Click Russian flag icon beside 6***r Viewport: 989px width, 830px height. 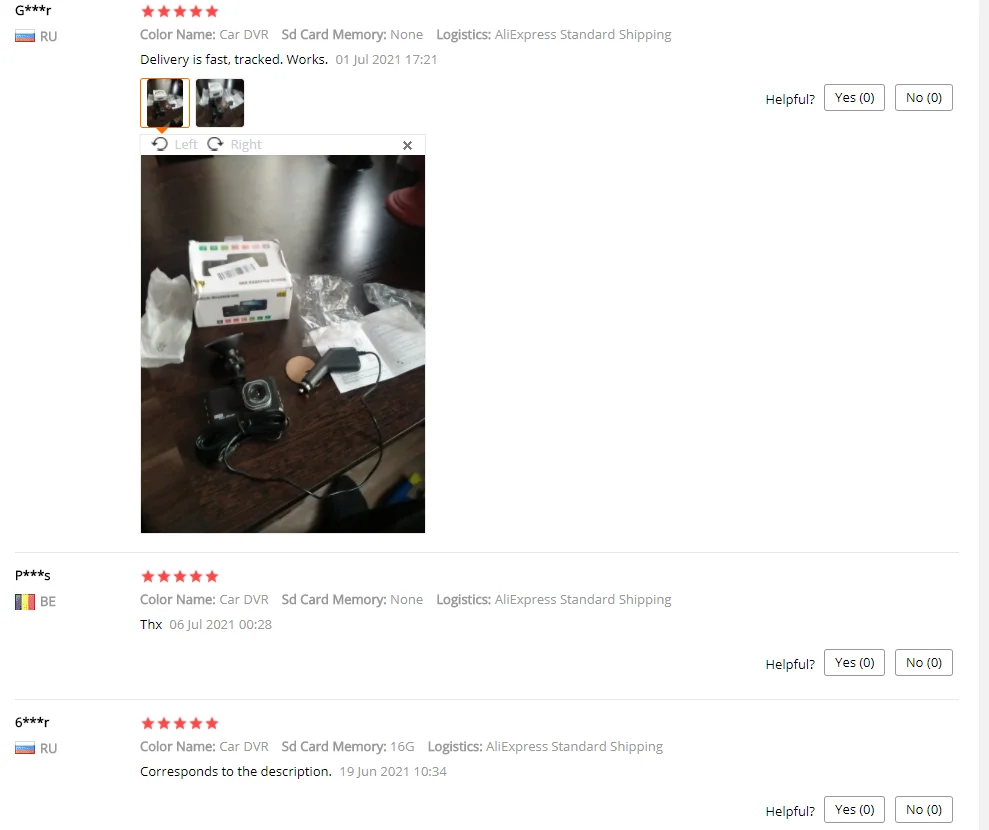(x=25, y=749)
